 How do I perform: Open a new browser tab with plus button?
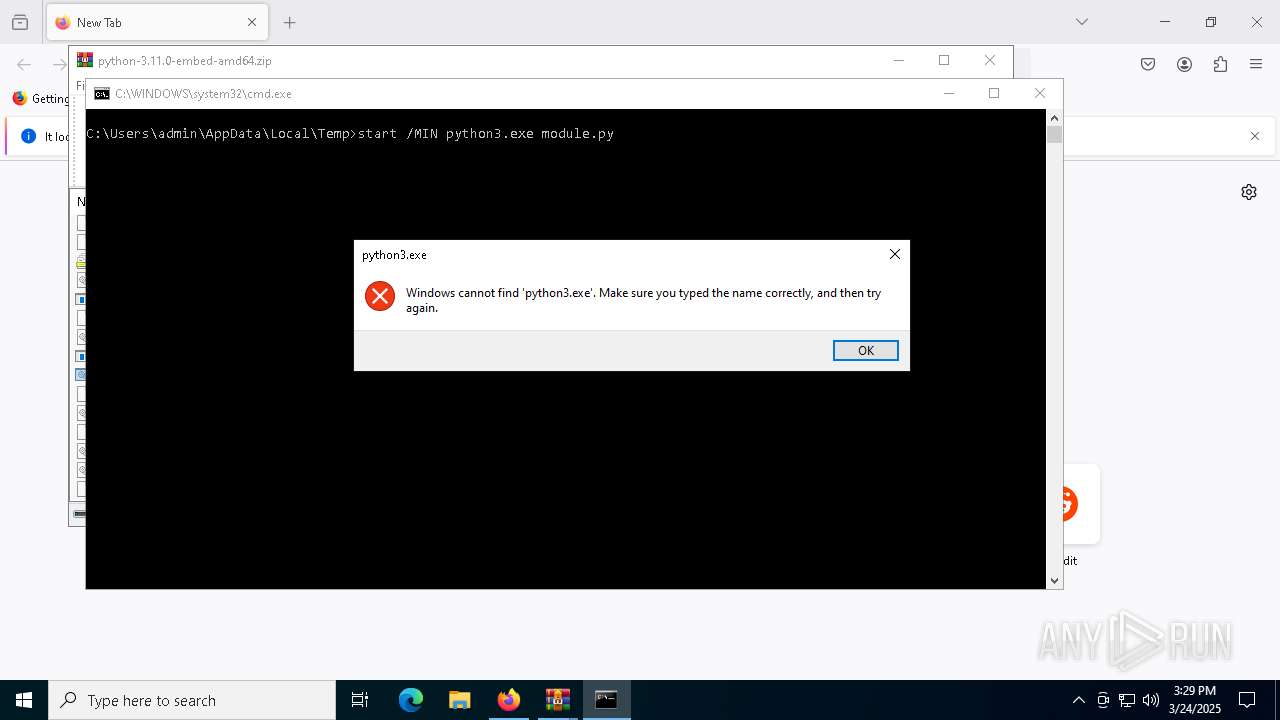click(x=290, y=22)
